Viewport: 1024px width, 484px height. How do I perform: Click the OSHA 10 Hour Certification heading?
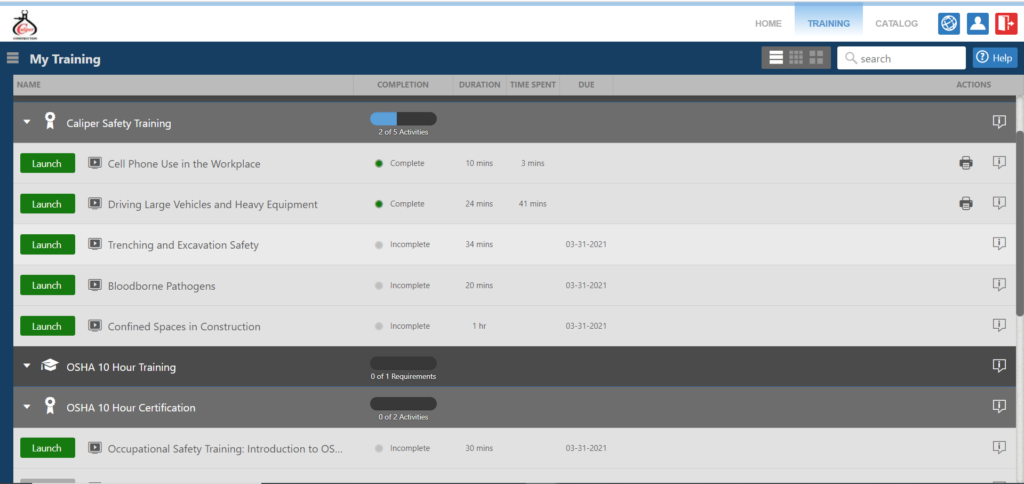pyautogui.click(x=131, y=408)
